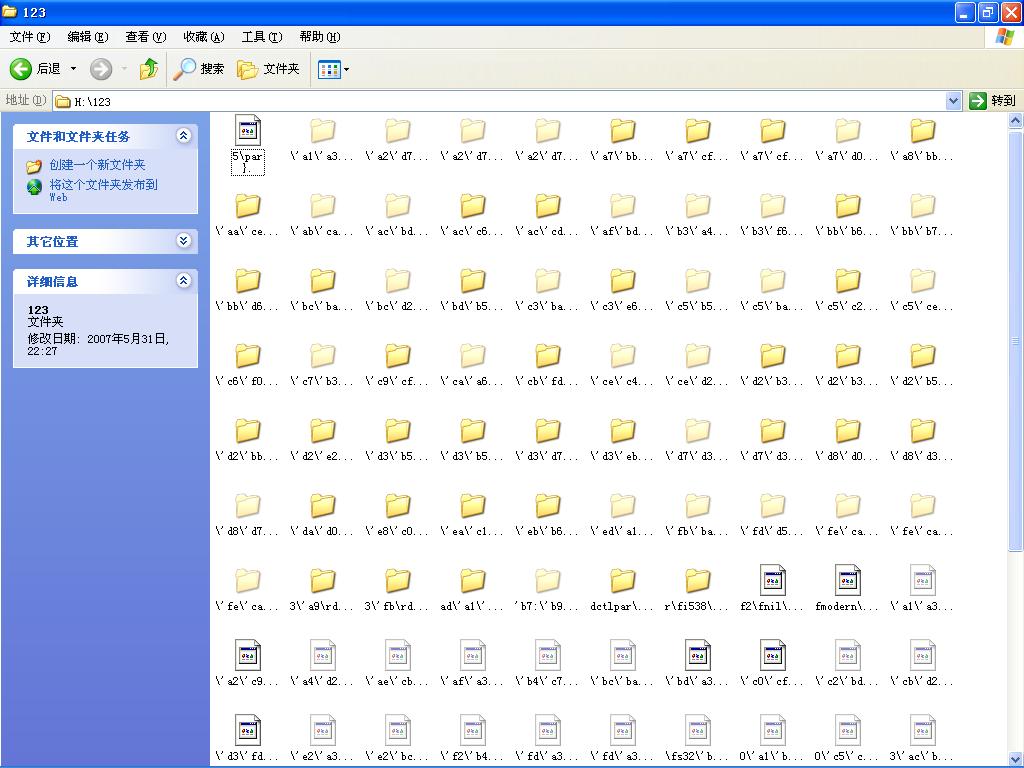
Task: Open the Back button history dropdown arrow
Action: 73,69
